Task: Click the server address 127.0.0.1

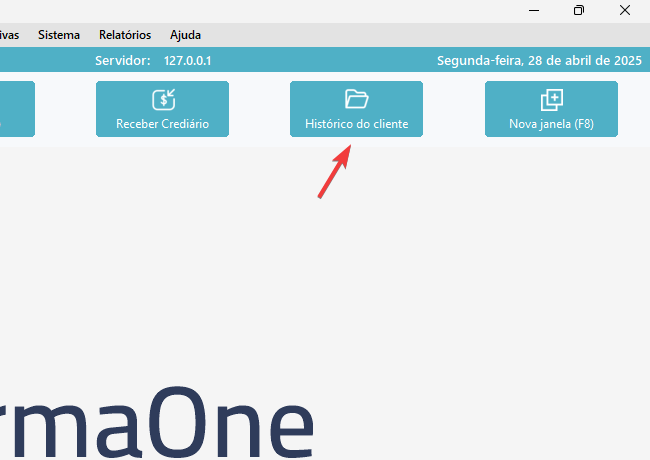Action: coord(187,61)
